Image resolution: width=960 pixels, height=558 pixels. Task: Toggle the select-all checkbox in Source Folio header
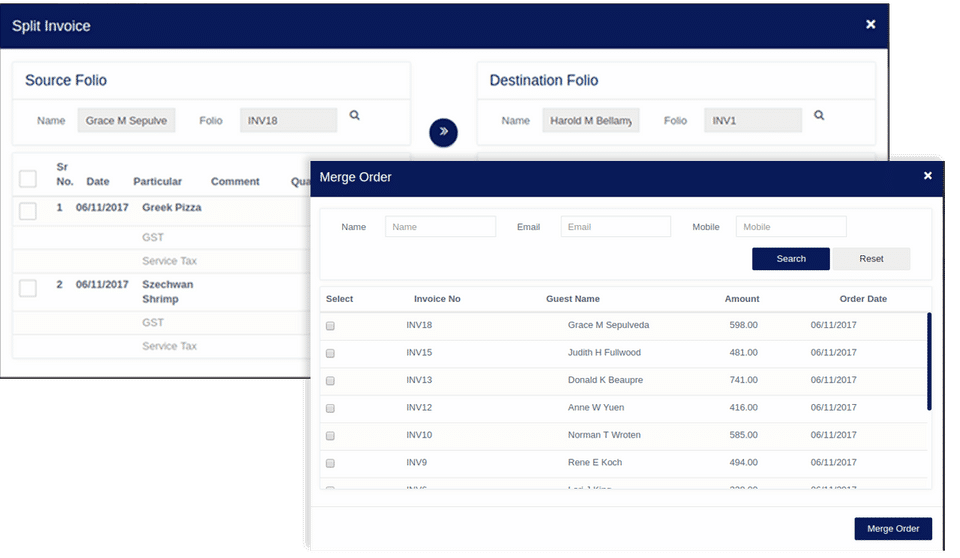point(28,179)
